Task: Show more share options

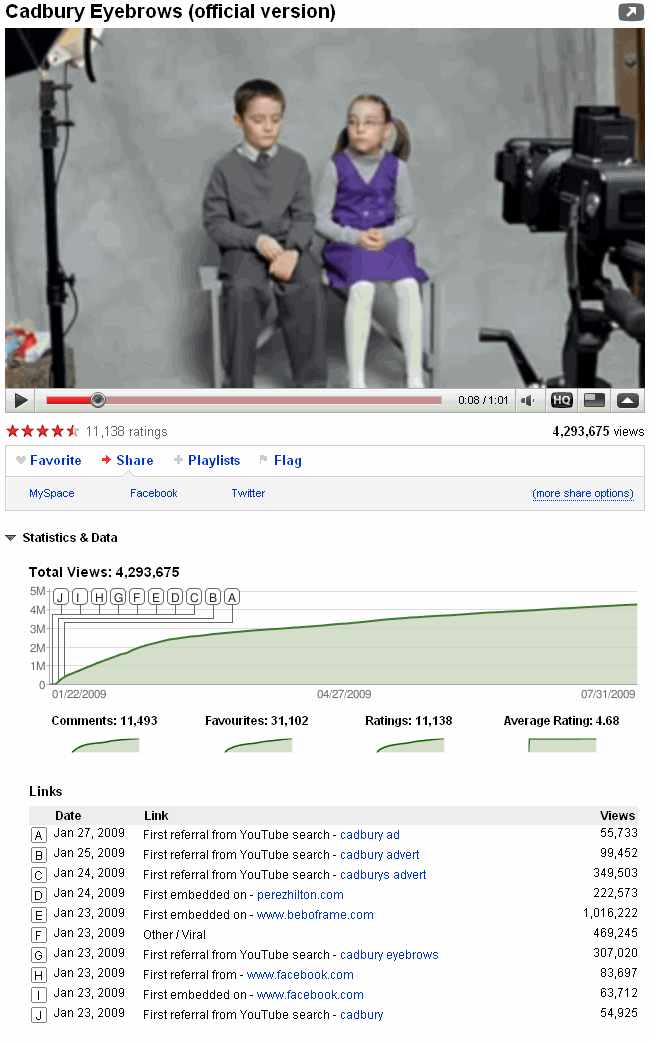Action: (x=583, y=493)
